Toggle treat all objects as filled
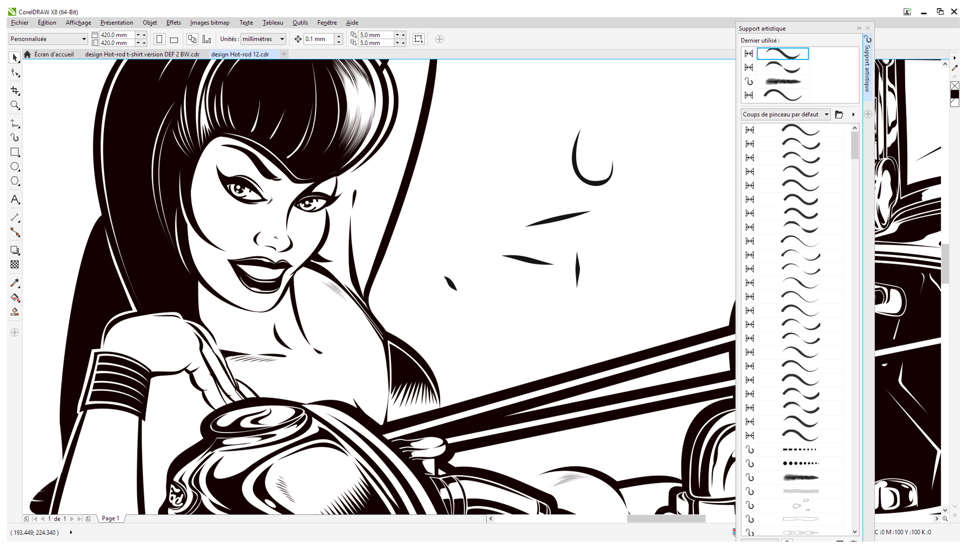This screenshot has height=549, width=966. pos(418,39)
